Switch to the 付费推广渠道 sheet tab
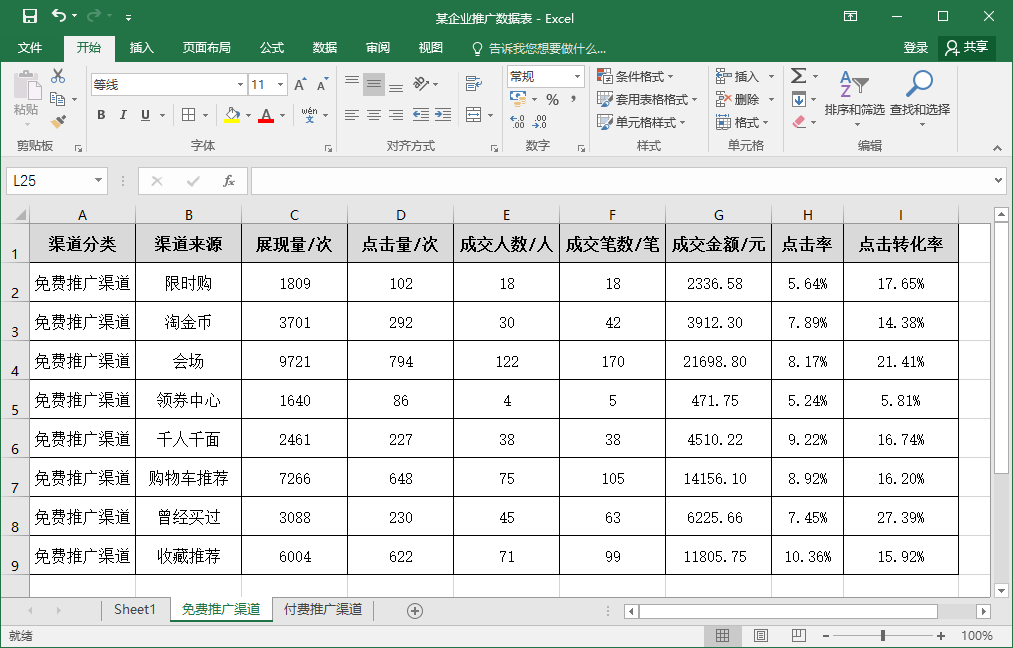 click(322, 610)
